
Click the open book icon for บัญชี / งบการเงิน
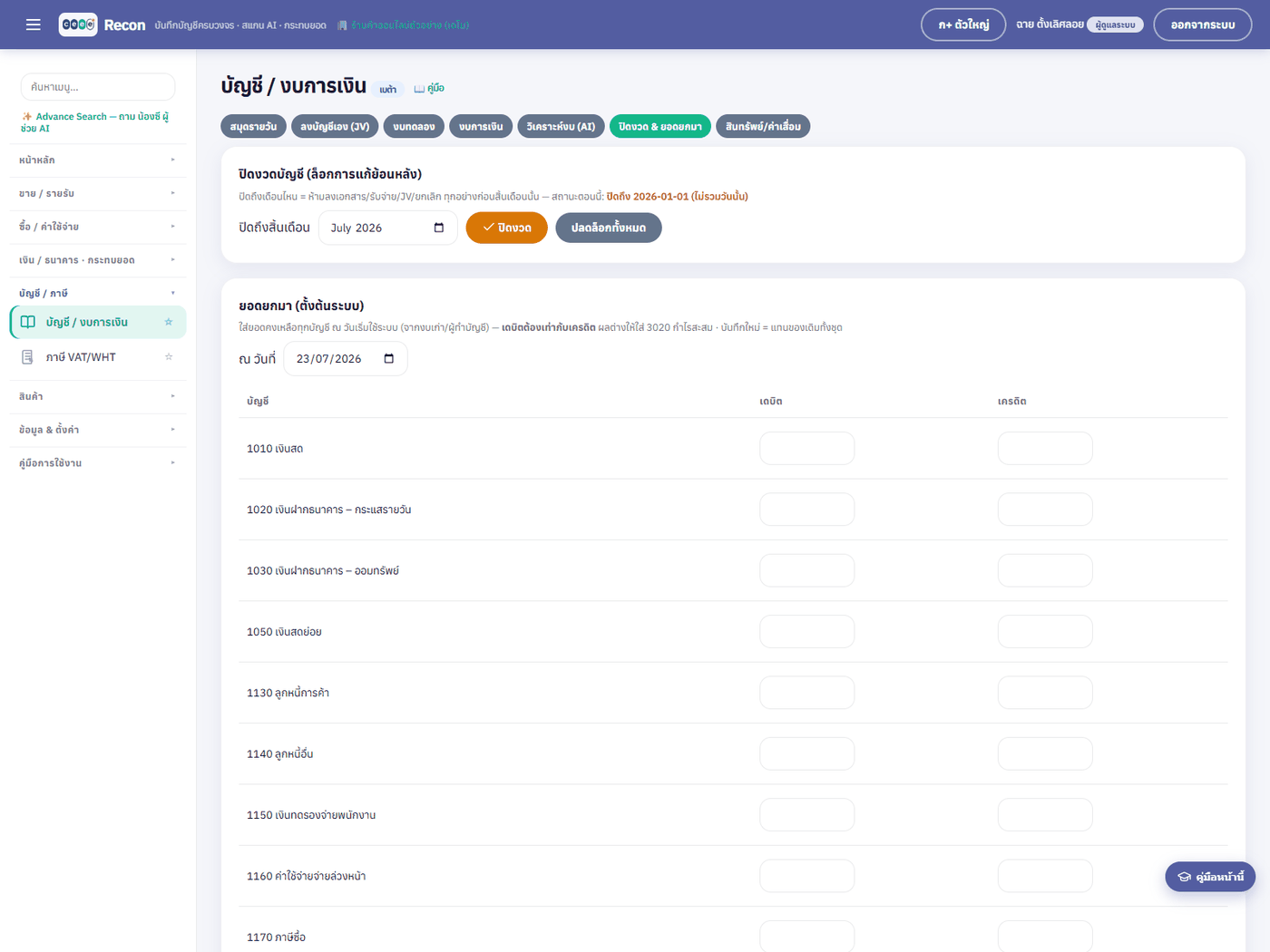[x=28, y=322]
